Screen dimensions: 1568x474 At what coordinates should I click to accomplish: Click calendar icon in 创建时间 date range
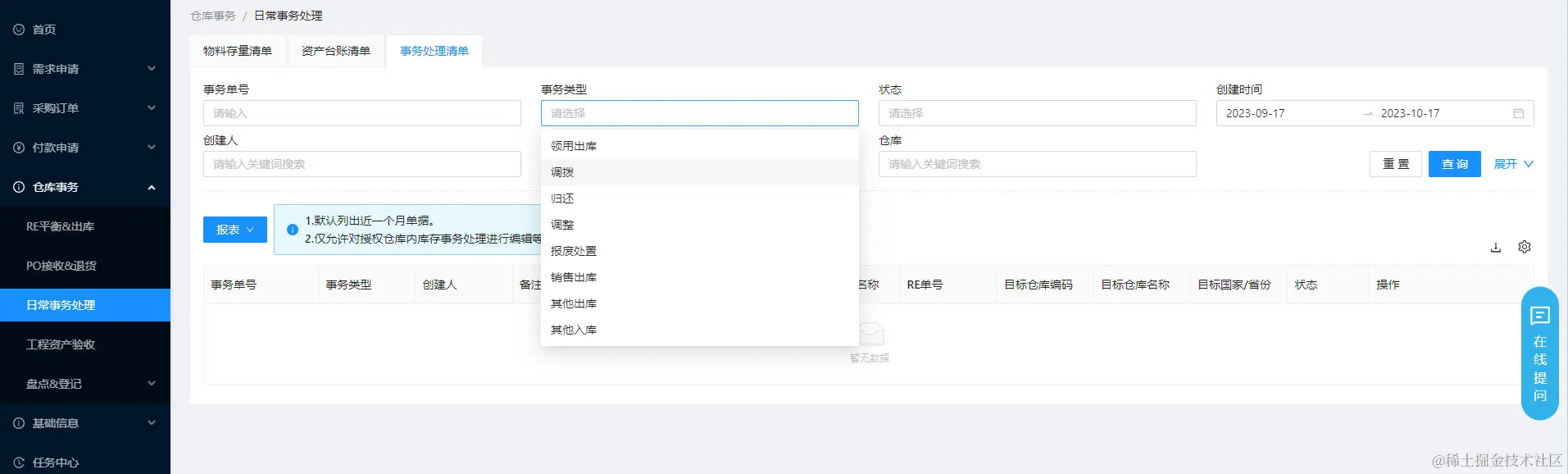pyautogui.click(x=1519, y=113)
